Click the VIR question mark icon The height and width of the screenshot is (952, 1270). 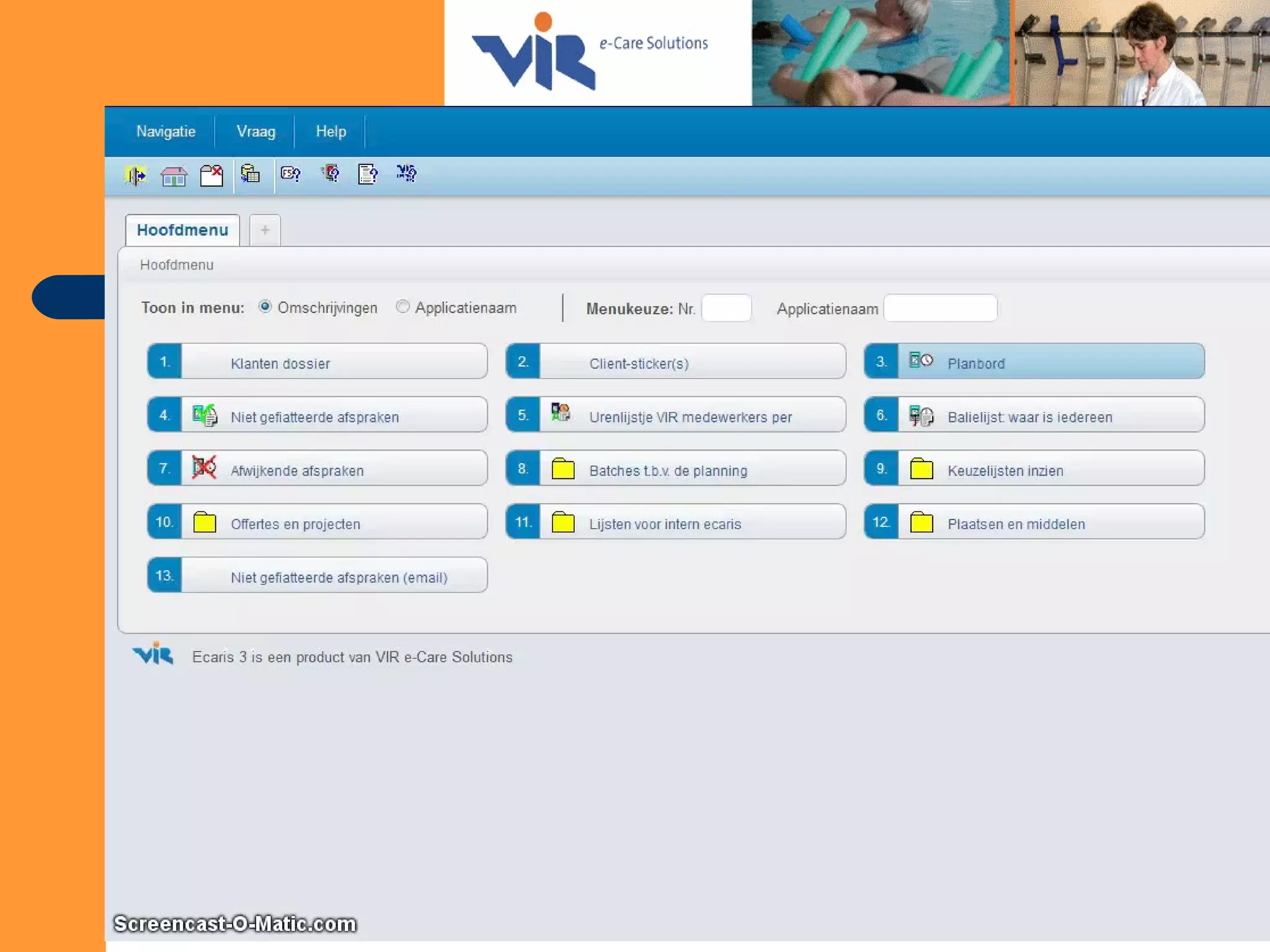407,174
